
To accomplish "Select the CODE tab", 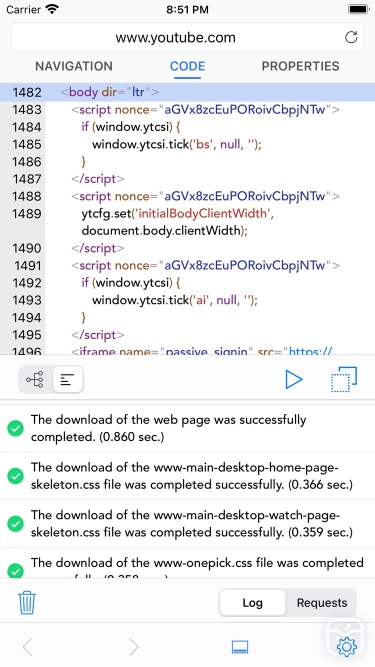I will click(x=188, y=66).
